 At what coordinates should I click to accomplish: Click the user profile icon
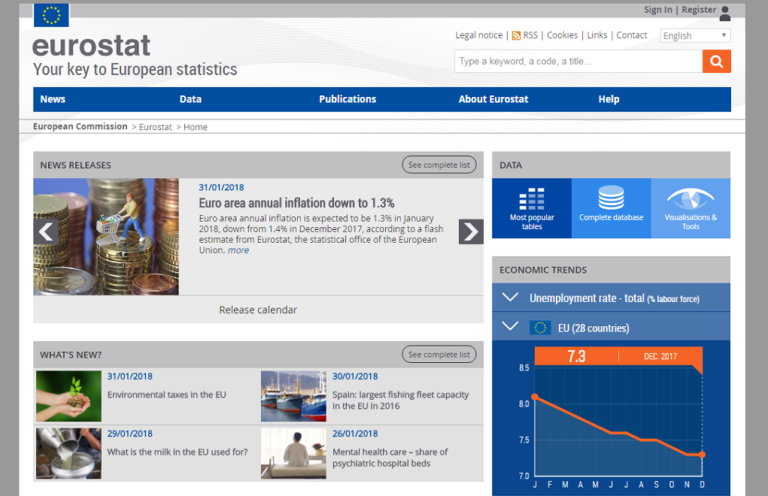(725, 14)
